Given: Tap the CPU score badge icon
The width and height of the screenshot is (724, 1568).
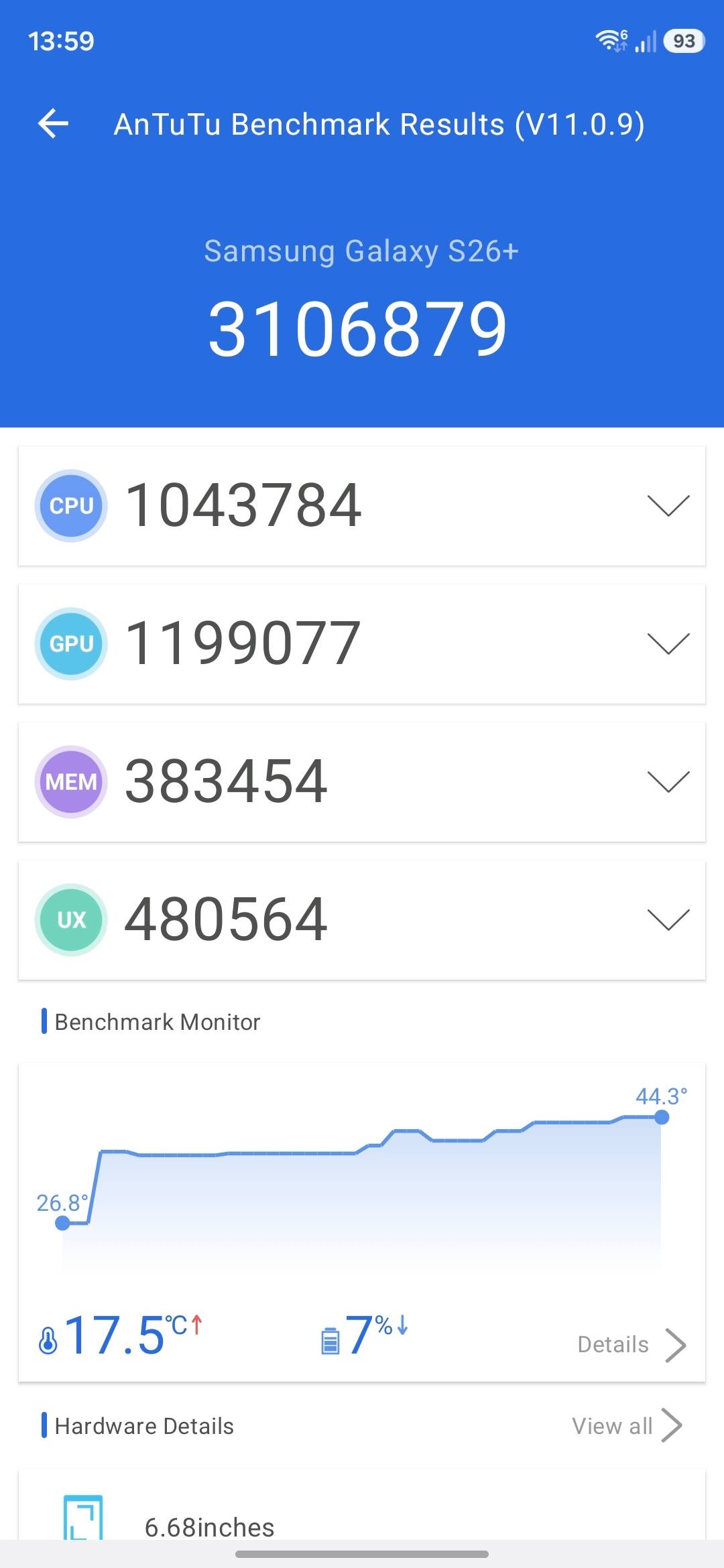Looking at the screenshot, I should 71,505.
